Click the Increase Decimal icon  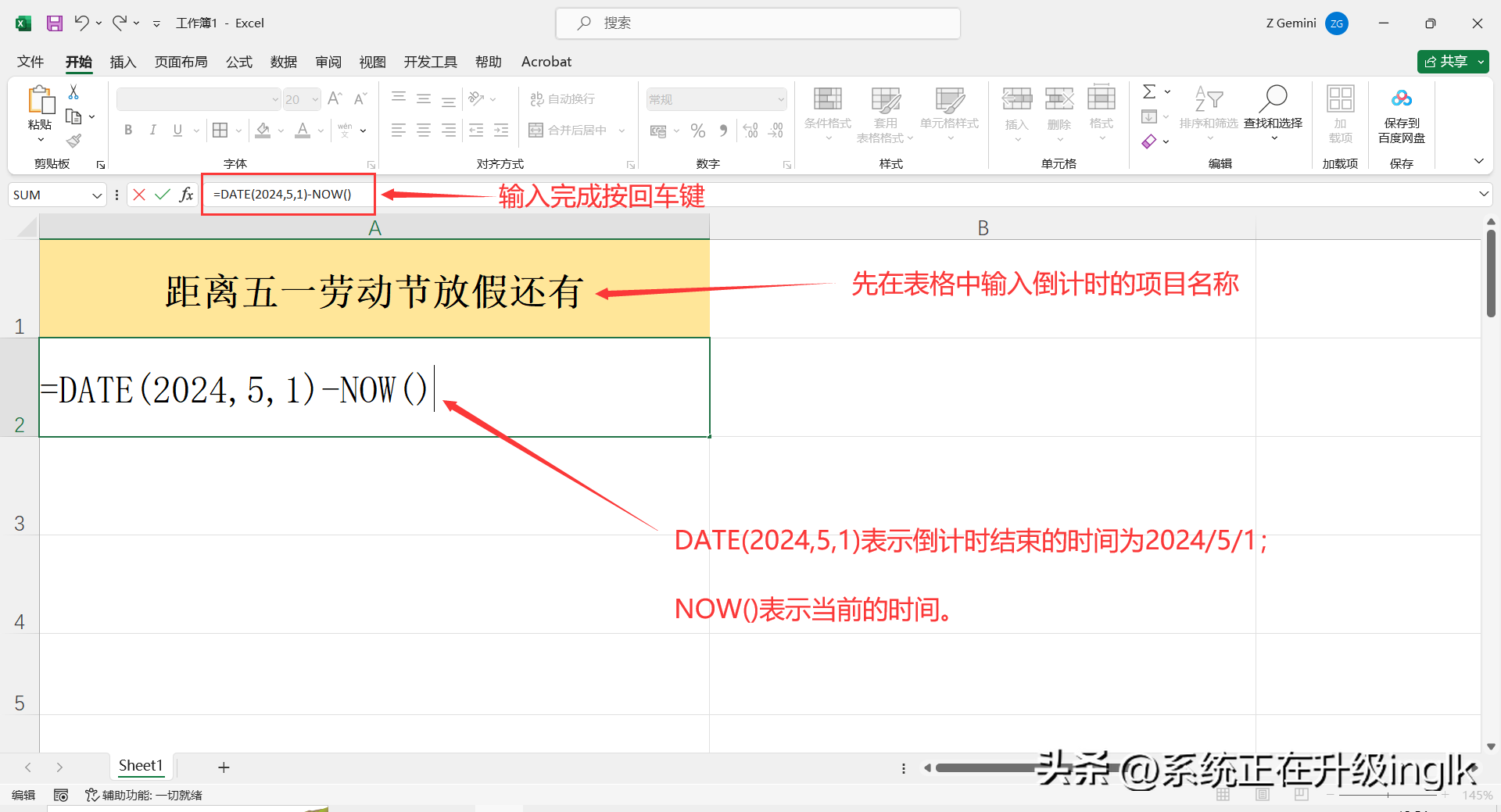tap(750, 131)
